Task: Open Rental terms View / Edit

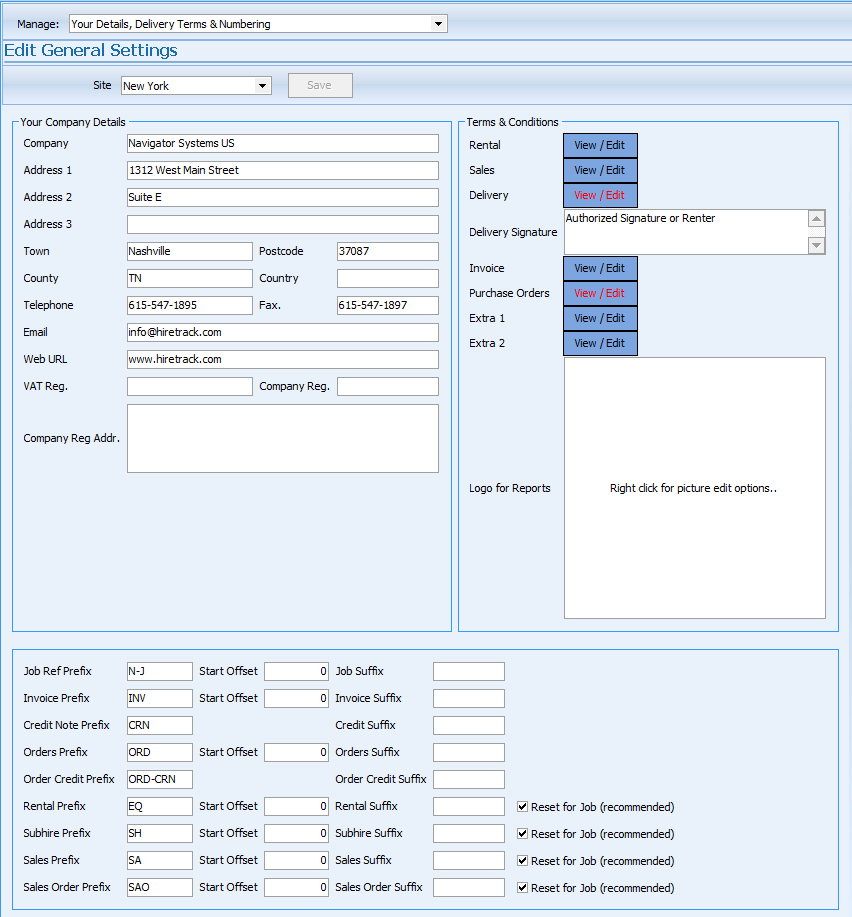Action: (x=600, y=146)
